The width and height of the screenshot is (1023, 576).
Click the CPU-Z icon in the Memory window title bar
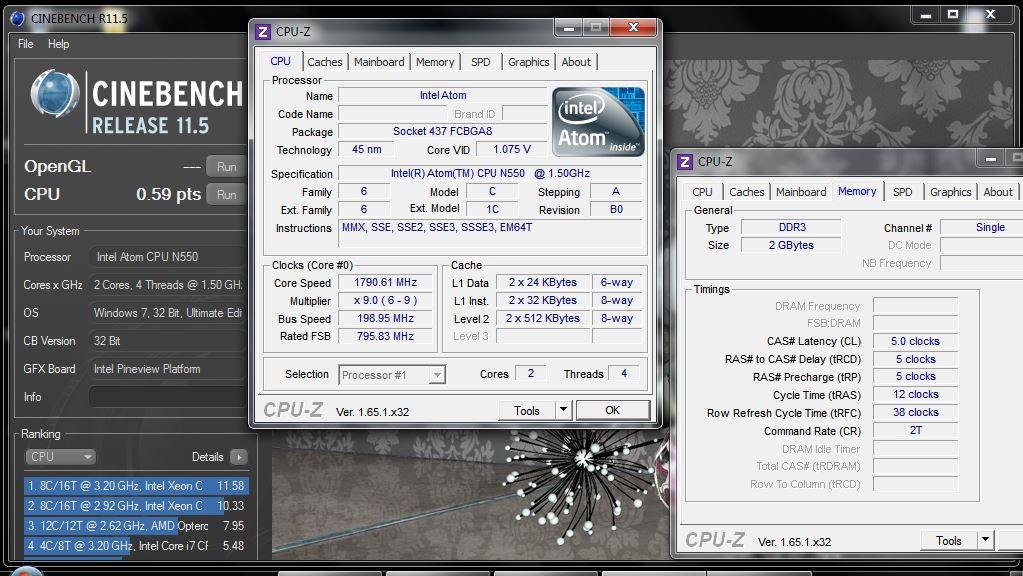click(685, 162)
